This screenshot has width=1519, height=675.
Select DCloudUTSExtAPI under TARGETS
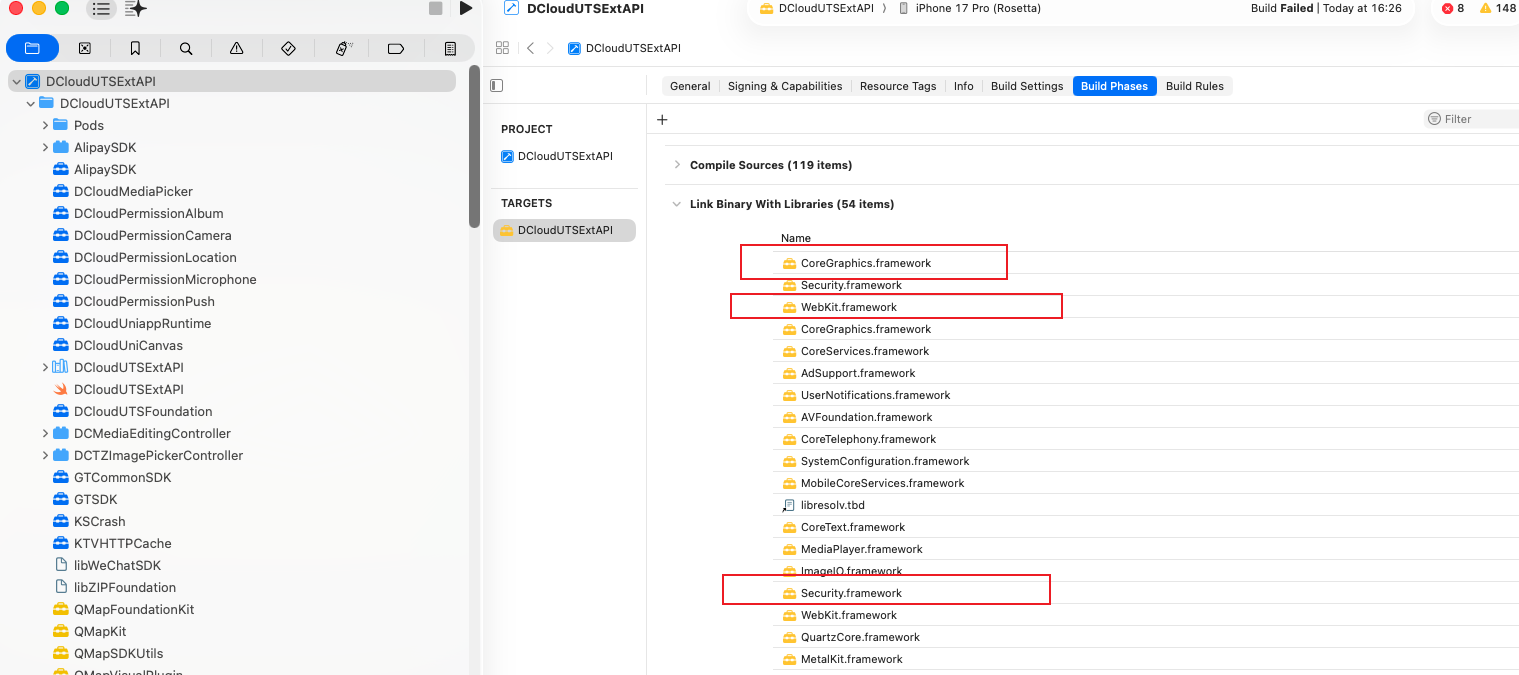tap(565, 230)
